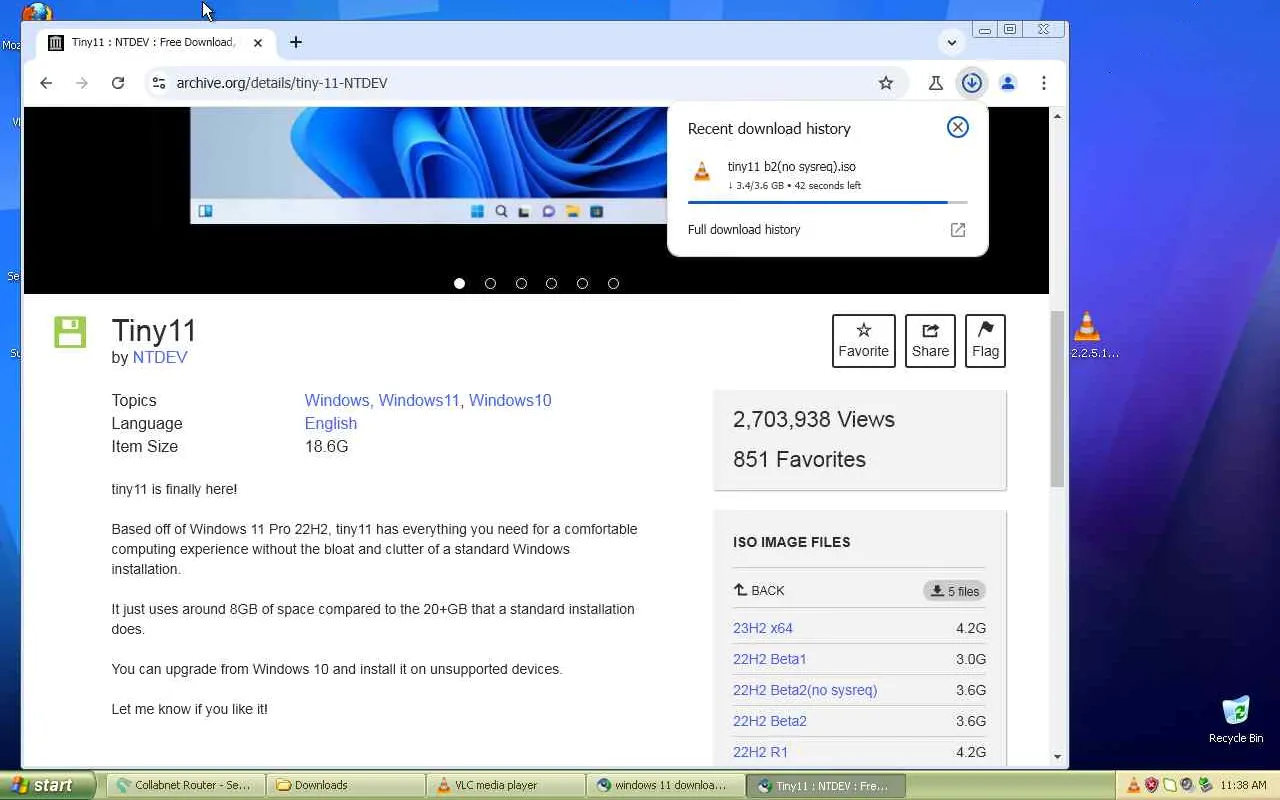Open the Windows11 topic link
1280x800 pixels.
tap(419, 400)
